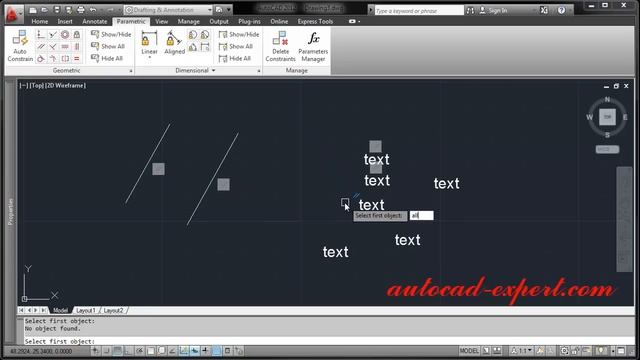The image size is (640, 360).
Task: Open the Drafting & Annotation workspace dropdown
Action: click(x=168, y=10)
